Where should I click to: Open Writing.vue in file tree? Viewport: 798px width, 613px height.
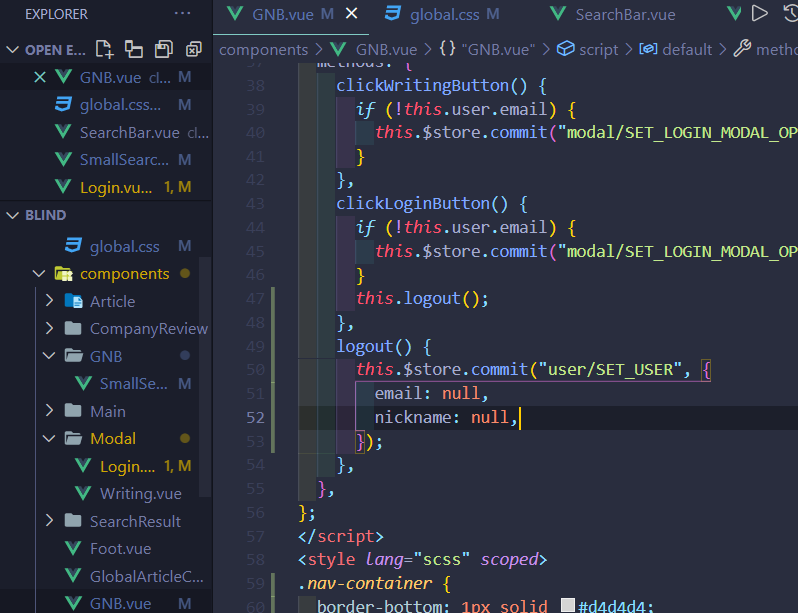pyautogui.click(x=106, y=493)
